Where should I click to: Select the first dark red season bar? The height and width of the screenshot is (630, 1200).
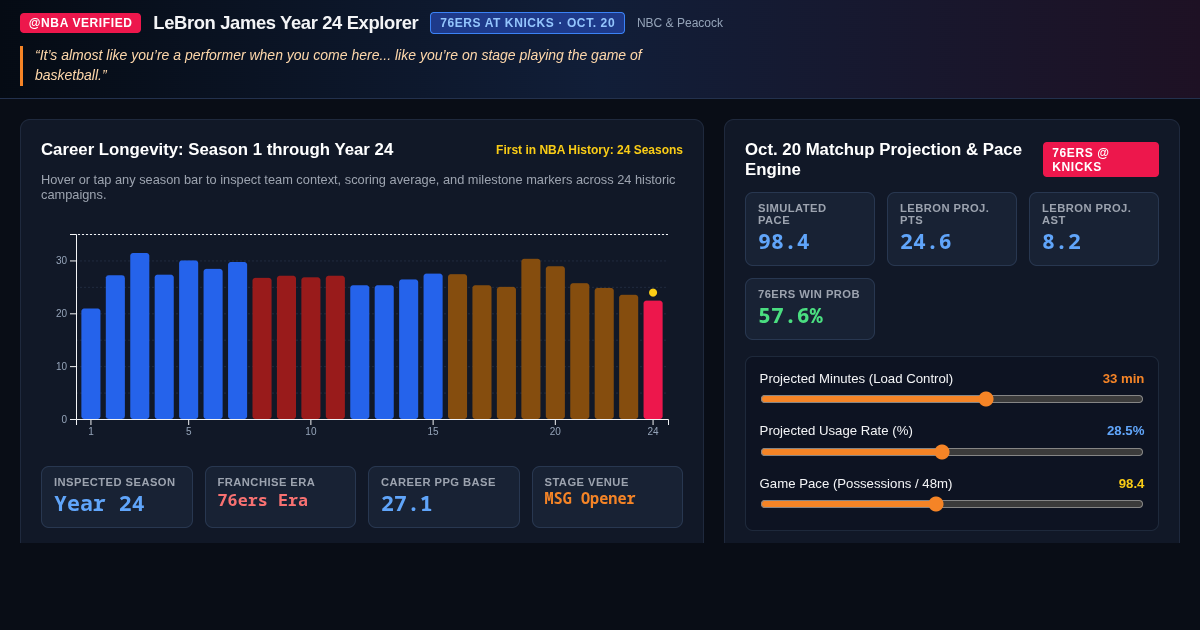[x=262, y=348]
